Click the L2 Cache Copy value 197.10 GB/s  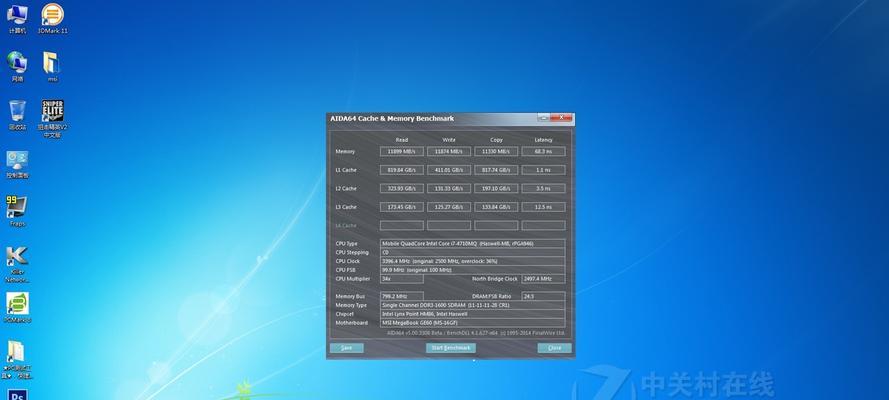pos(496,188)
